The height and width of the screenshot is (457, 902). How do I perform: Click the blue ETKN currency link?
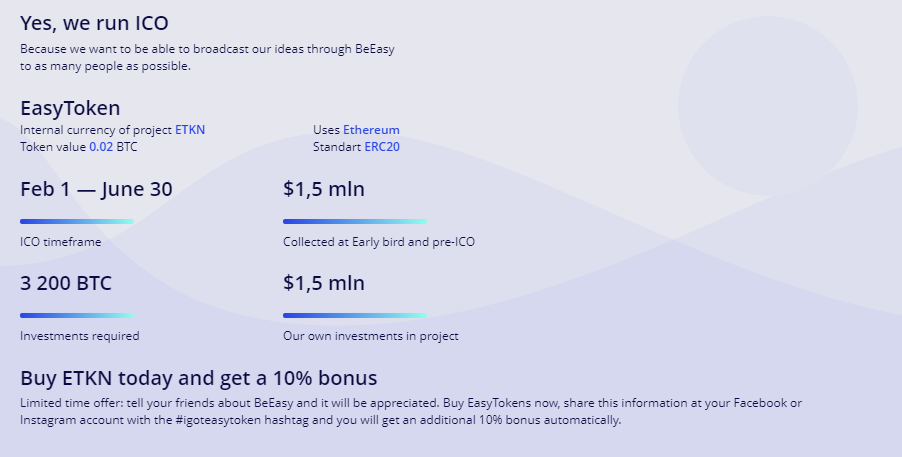pyautogui.click(x=190, y=130)
